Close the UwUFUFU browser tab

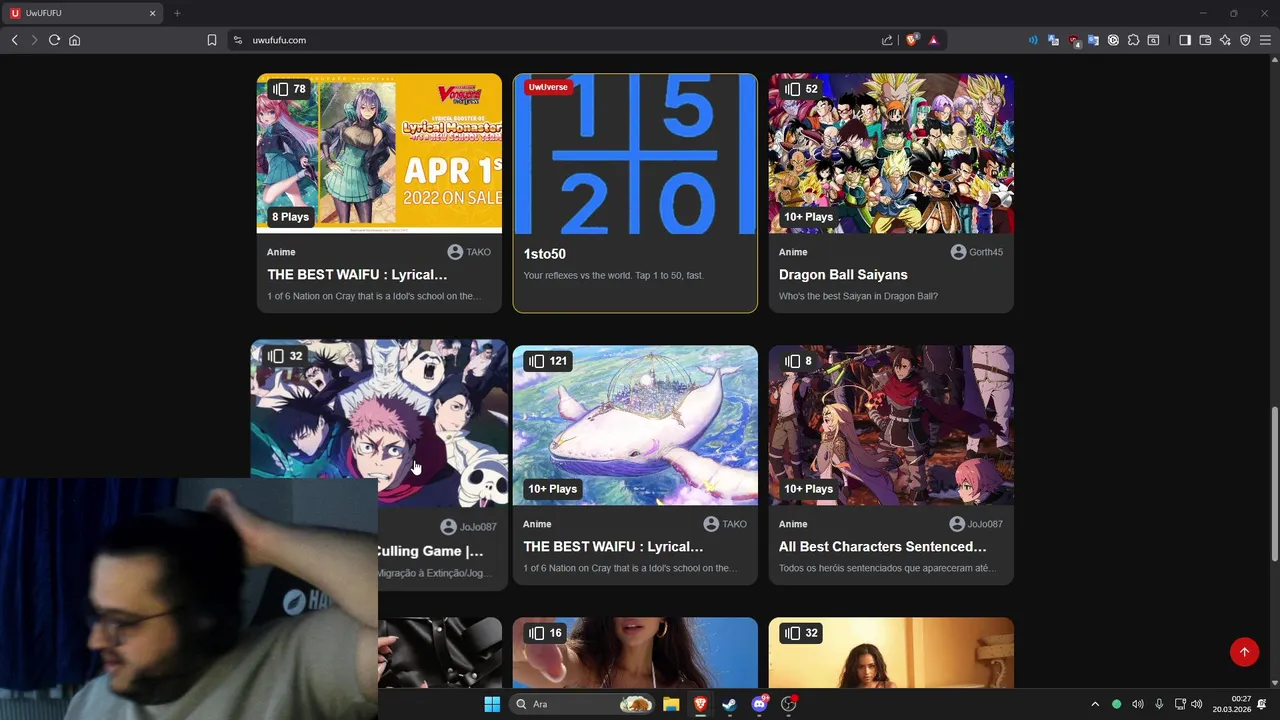click(x=153, y=13)
